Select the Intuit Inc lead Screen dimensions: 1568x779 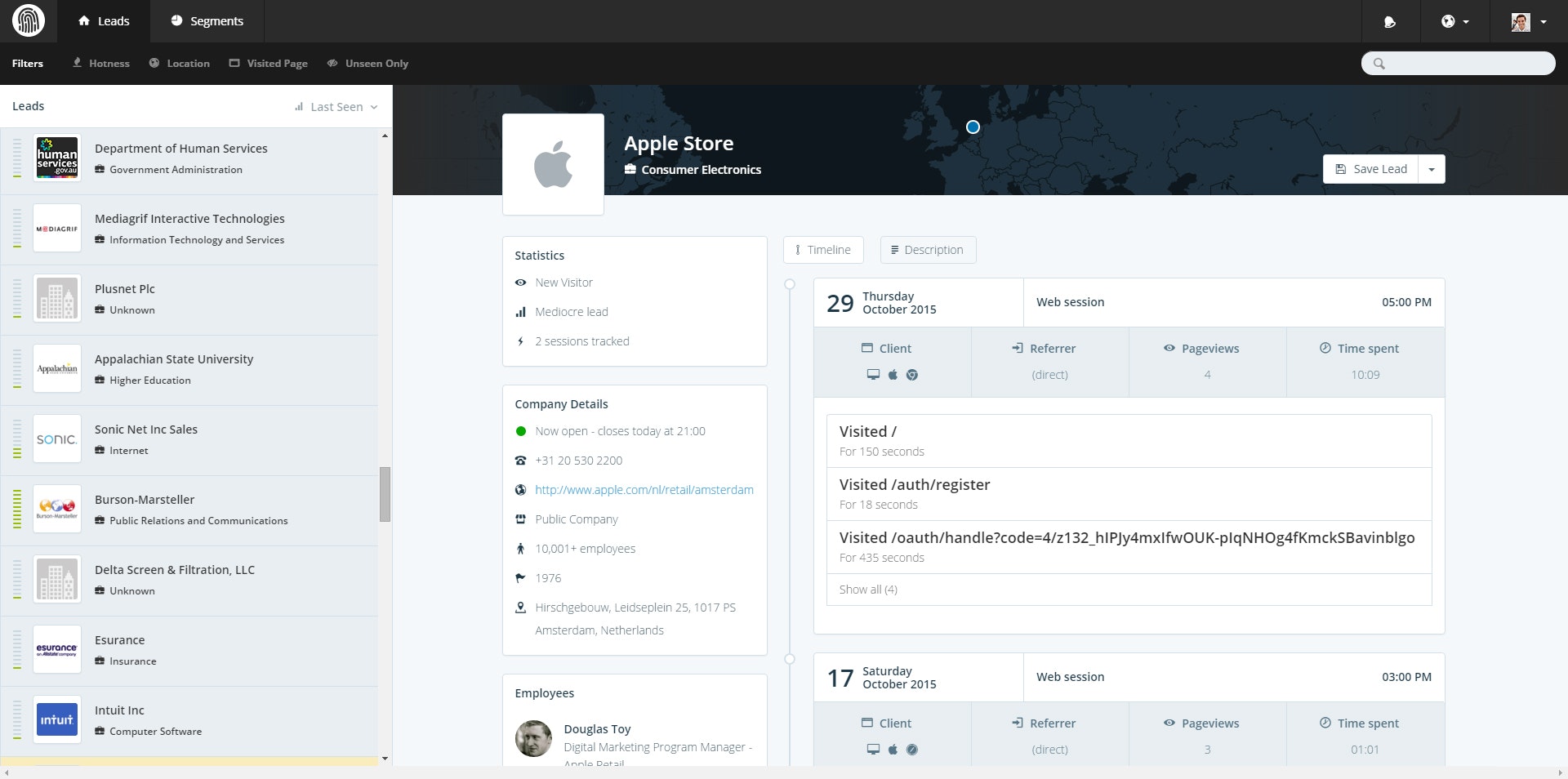click(189, 721)
